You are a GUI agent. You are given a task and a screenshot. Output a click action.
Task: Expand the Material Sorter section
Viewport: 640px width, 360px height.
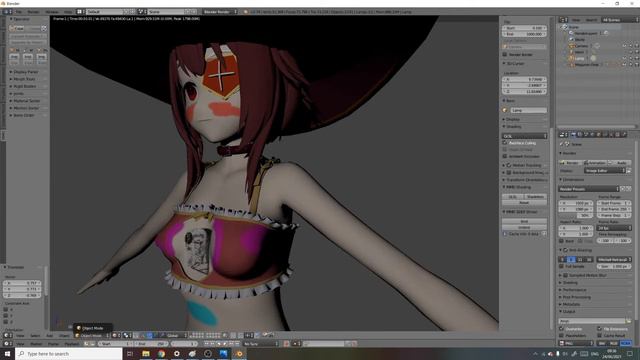tap(27, 101)
